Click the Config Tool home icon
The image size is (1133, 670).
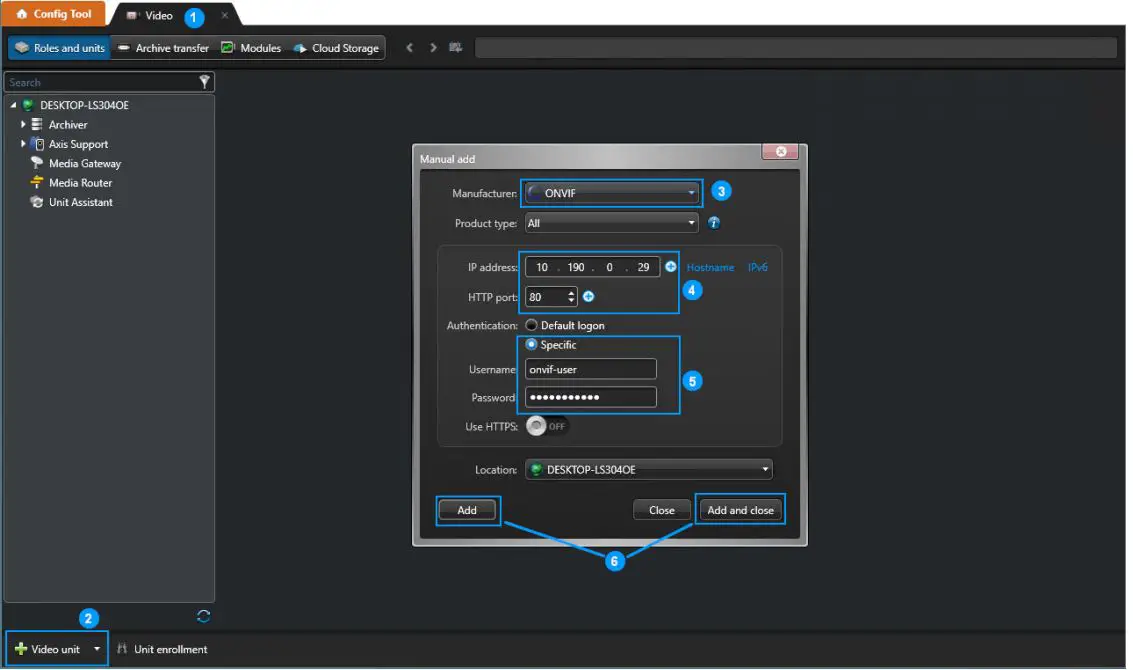coord(21,14)
